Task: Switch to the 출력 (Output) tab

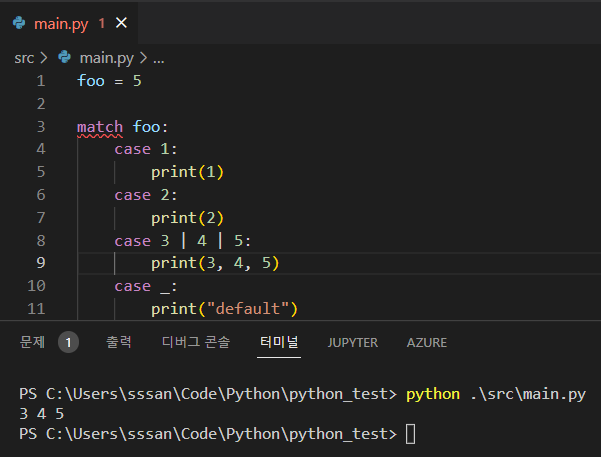Action: click(x=118, y=342)
